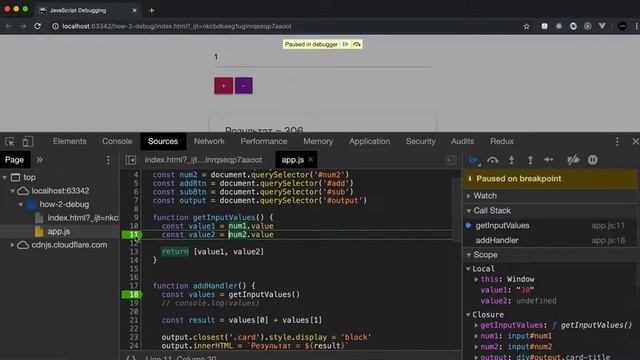This screenshot has height=360, width=640.
Task: Toggle breakpoint on line 18
Action: point(132,294)
